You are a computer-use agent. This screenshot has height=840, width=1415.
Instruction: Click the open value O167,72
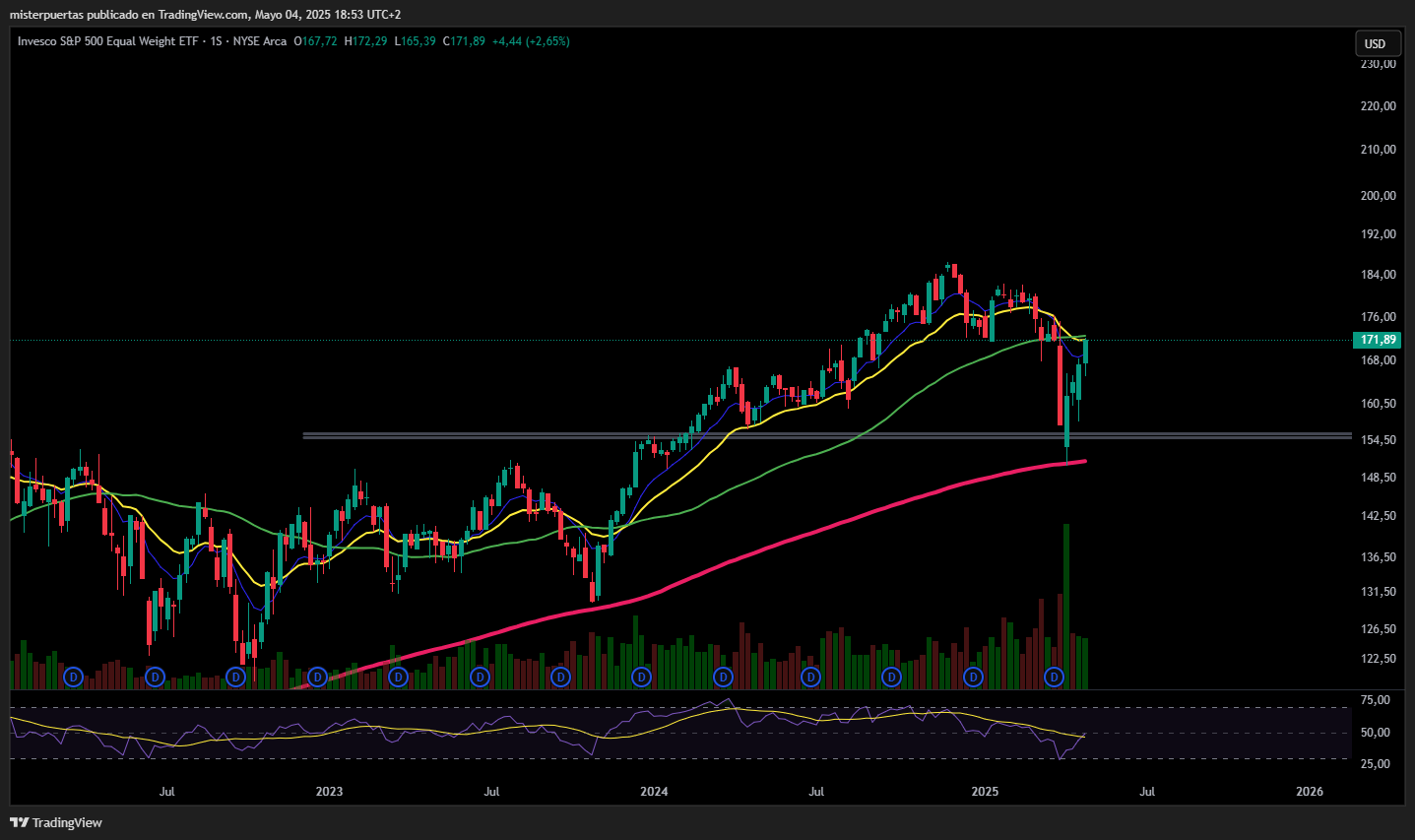pyautogui.click(x=315, y=41)
